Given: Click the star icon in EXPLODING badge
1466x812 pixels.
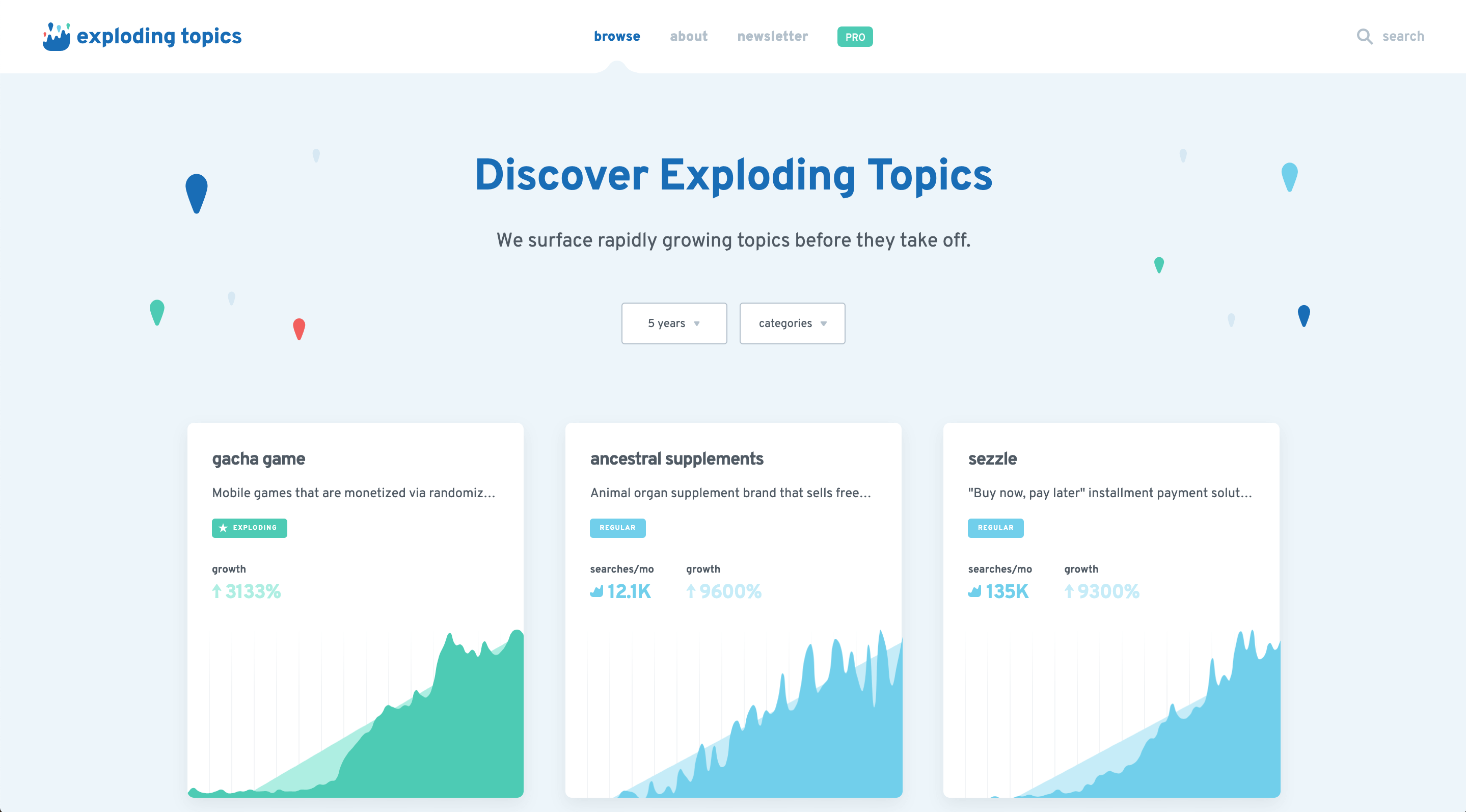Looking at the screenshot, I should (223, 528).
